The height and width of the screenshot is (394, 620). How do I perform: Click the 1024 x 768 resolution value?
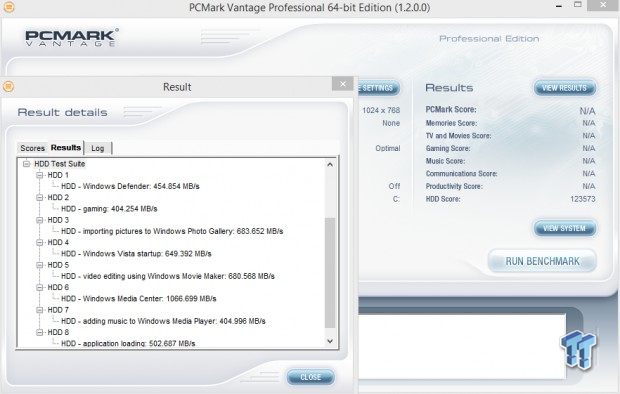click(x=381, y=110)
